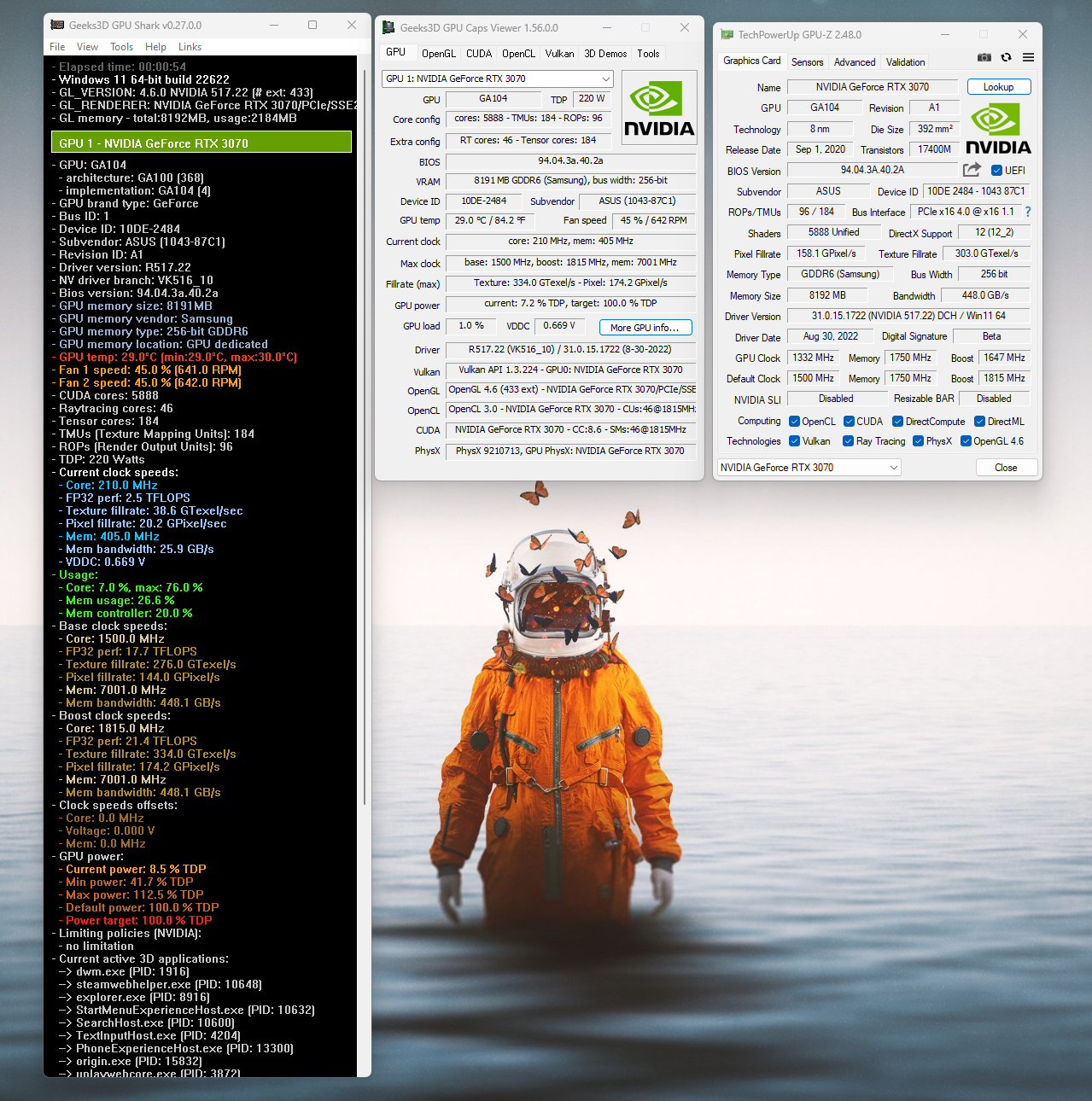This screenshot has width=1092, height=1101.
Task: Click the Close button in GPU-Z
Action: (1006, 467)
